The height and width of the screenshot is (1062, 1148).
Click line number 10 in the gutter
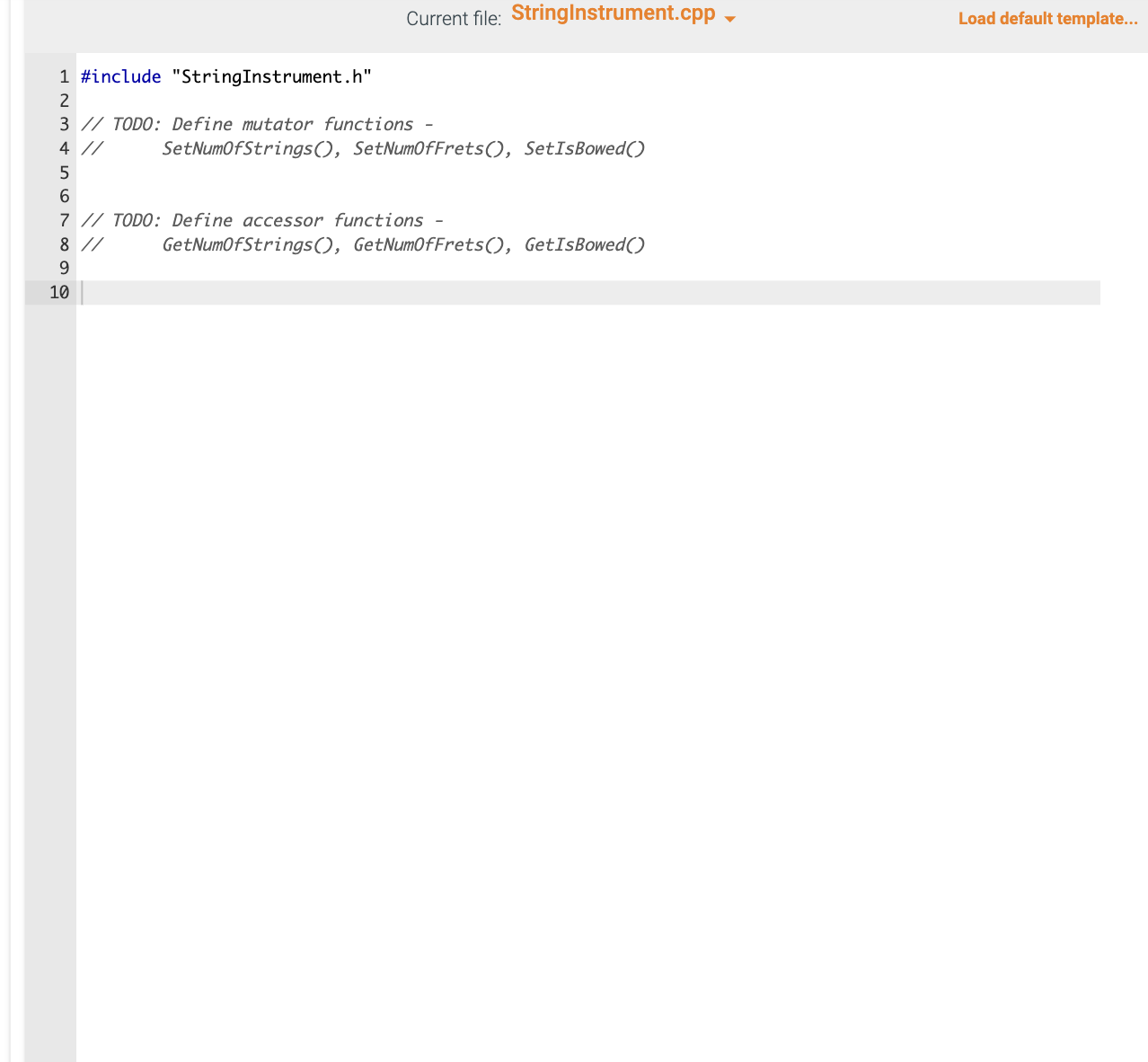coord(59,292)
